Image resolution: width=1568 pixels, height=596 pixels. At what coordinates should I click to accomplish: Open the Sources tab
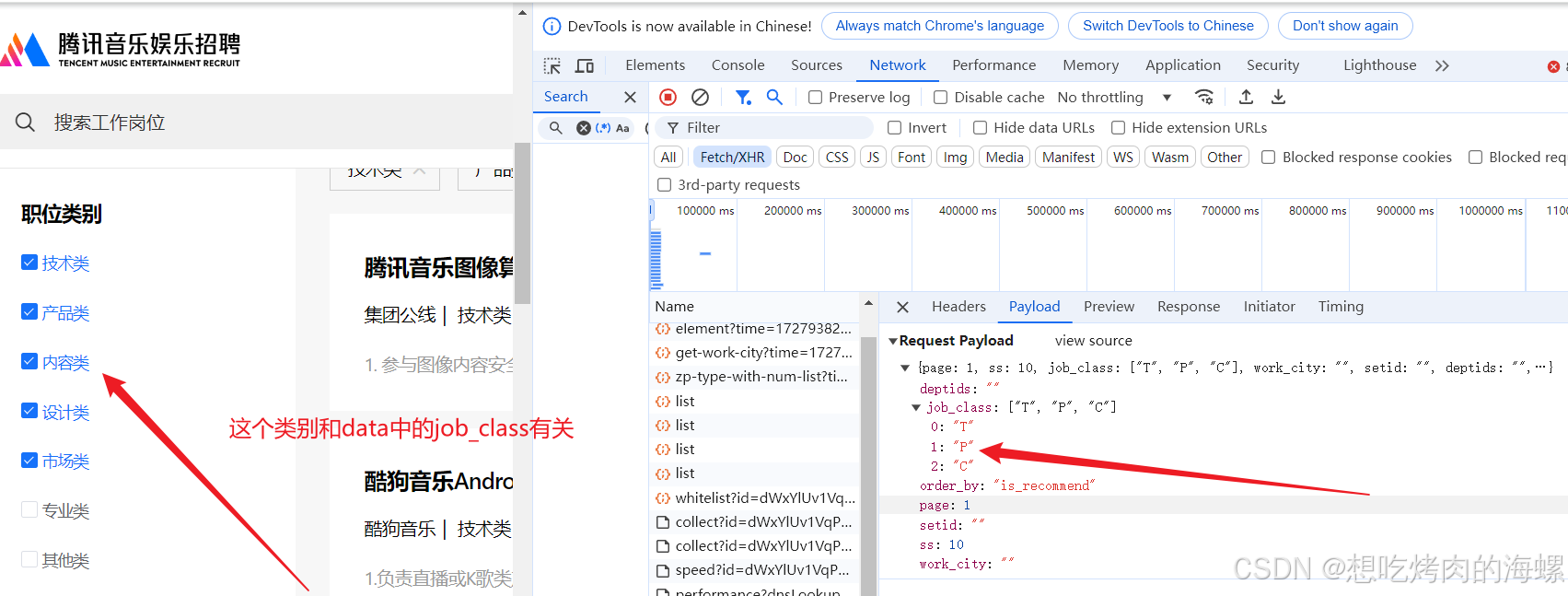(817, 65)
